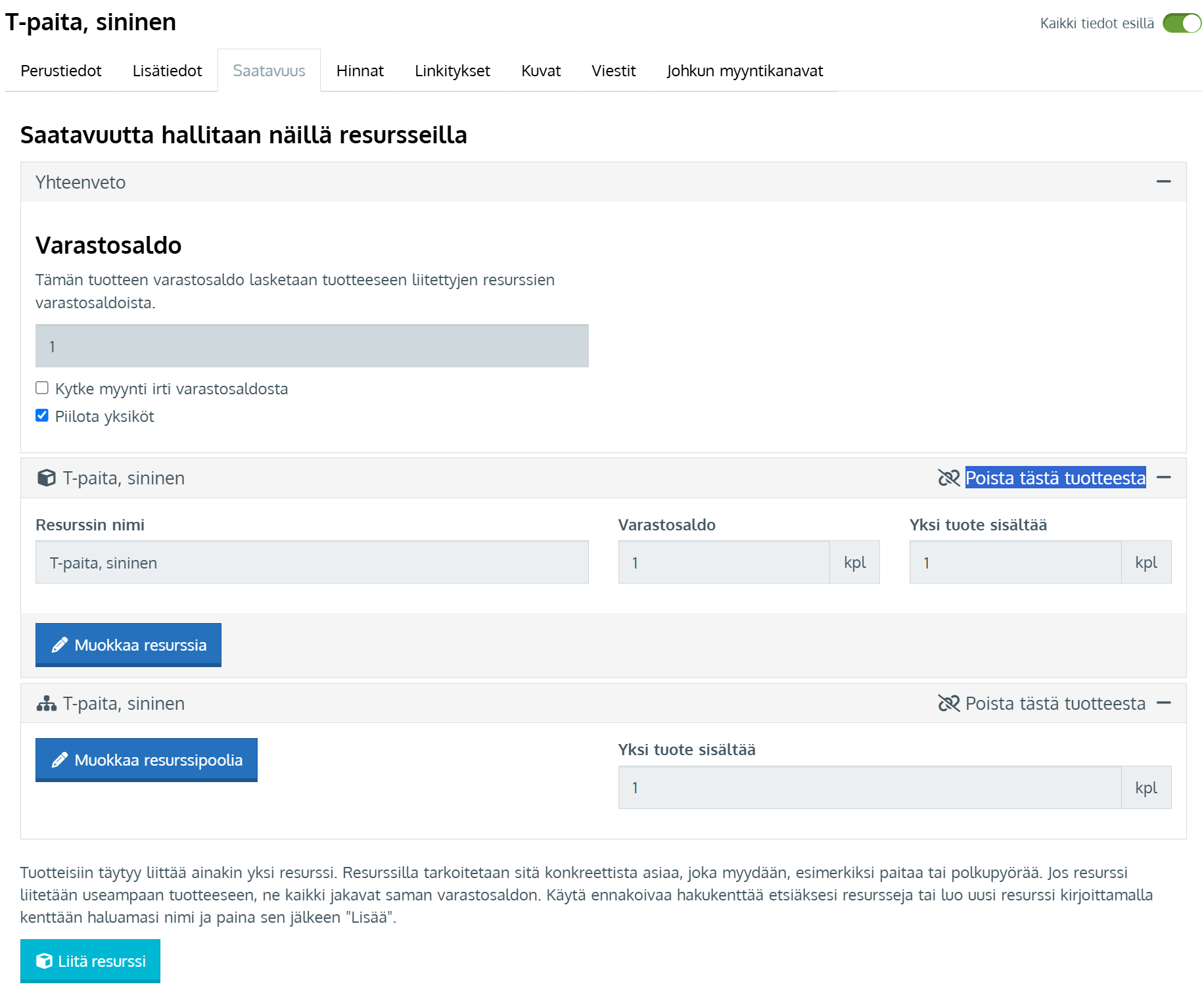Switch to the Hinnat tab
Screen dimensions: 1204x999
click(359, 70)
